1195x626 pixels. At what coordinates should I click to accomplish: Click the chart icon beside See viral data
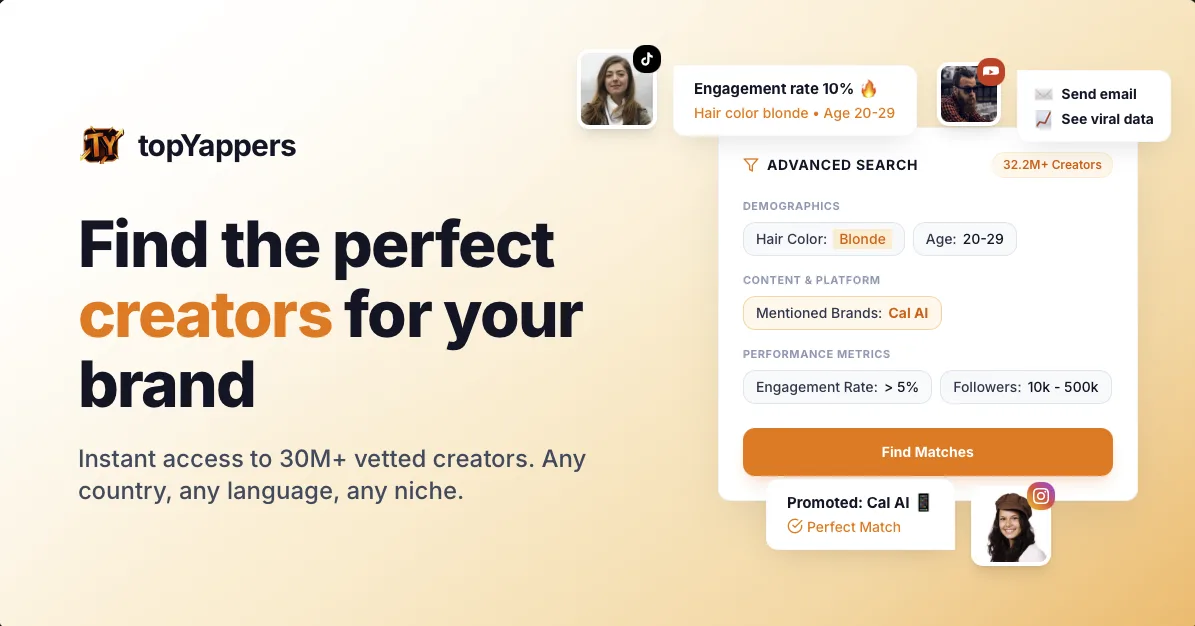[1043, 119]
